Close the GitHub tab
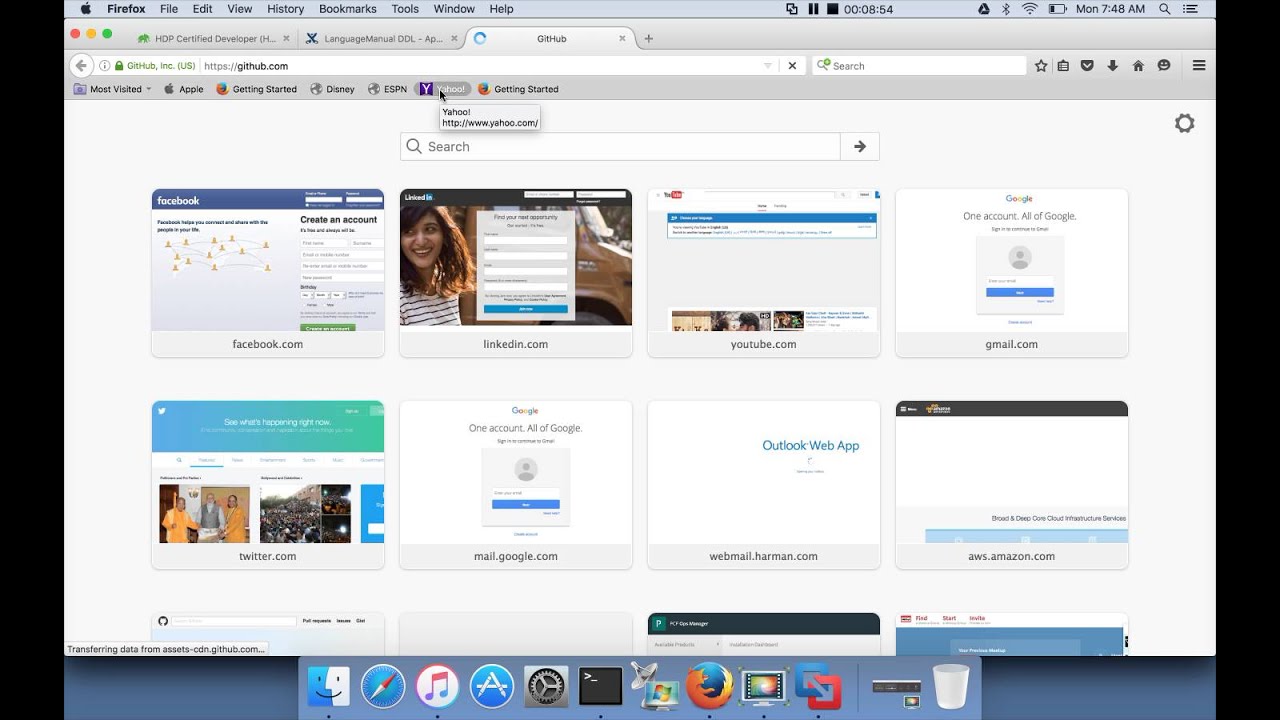The image size is (1280, 720). (622, 39)
